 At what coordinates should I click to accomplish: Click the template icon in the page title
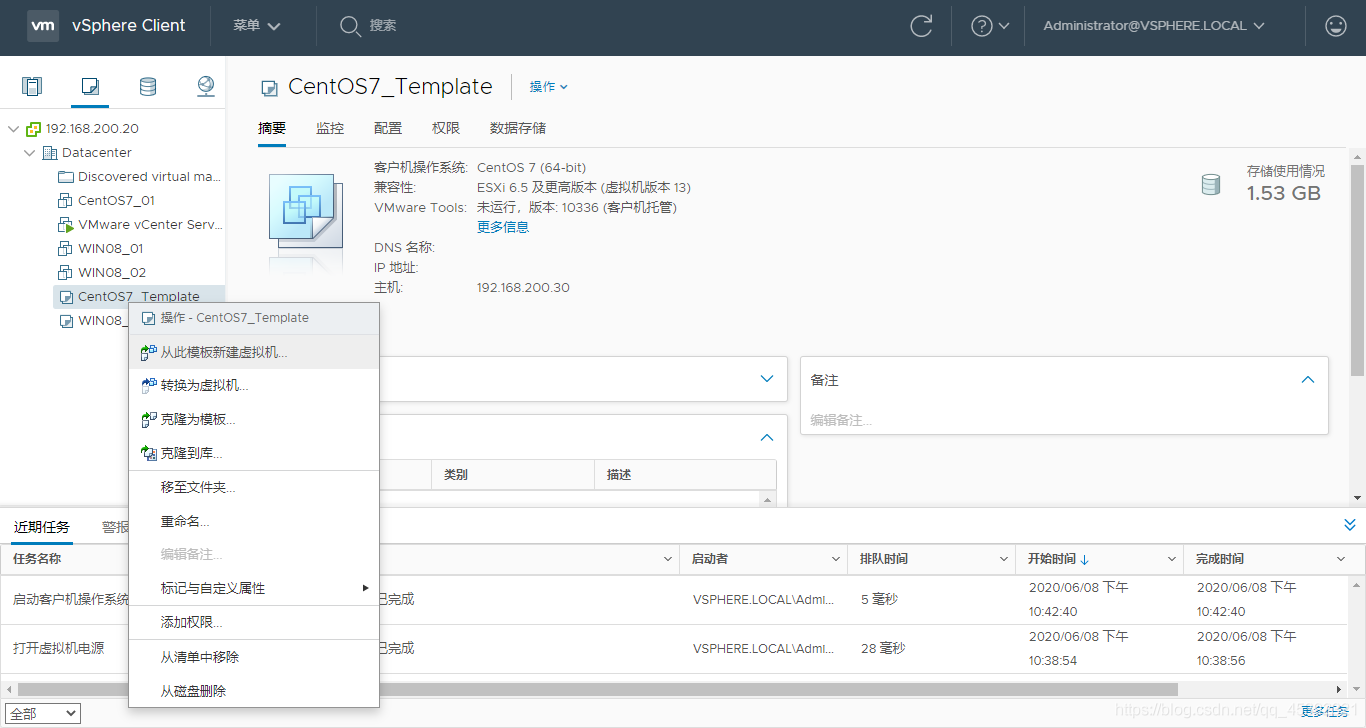click(x=269, y=88)
